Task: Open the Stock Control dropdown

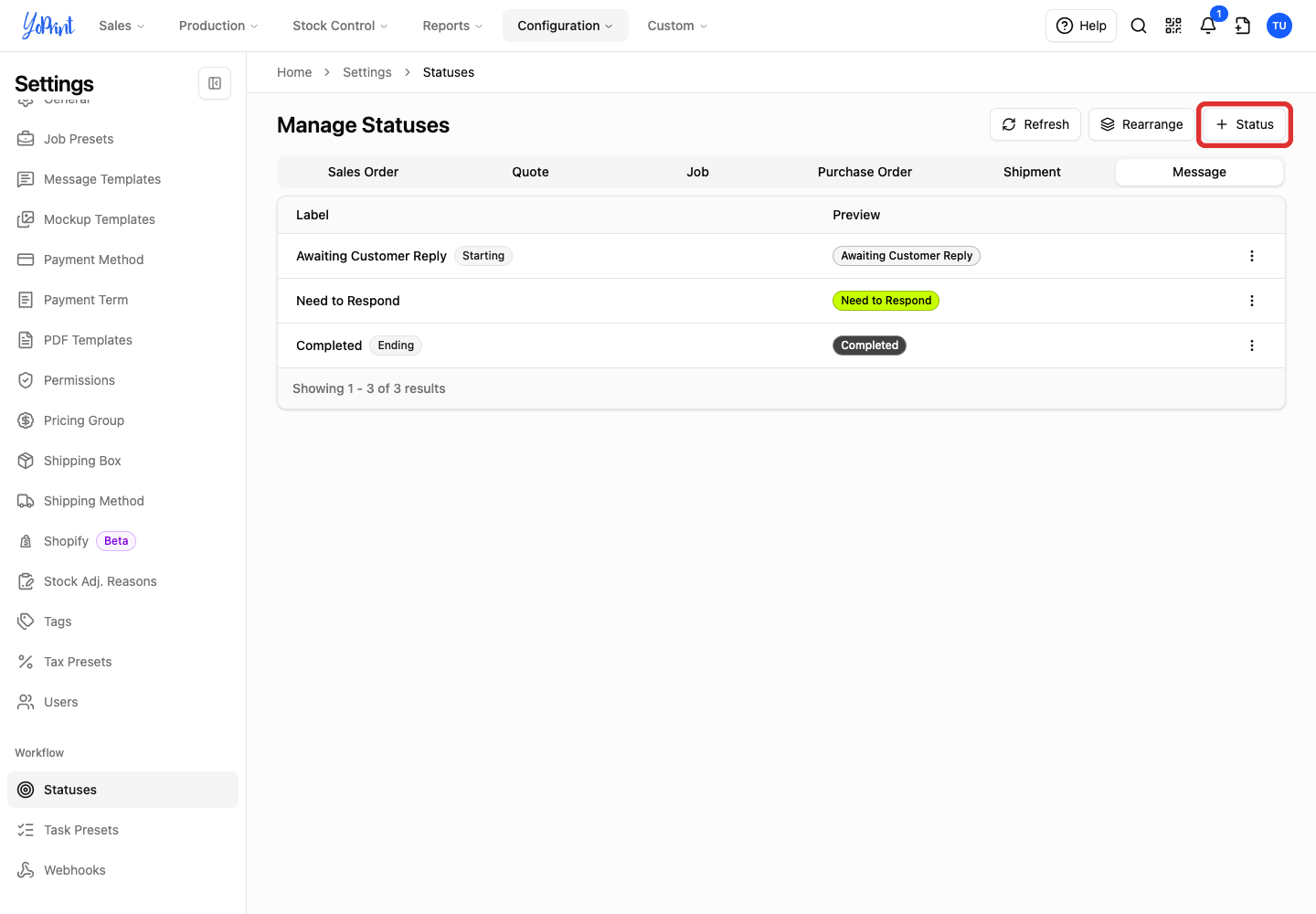Action: tap(340, 26)
